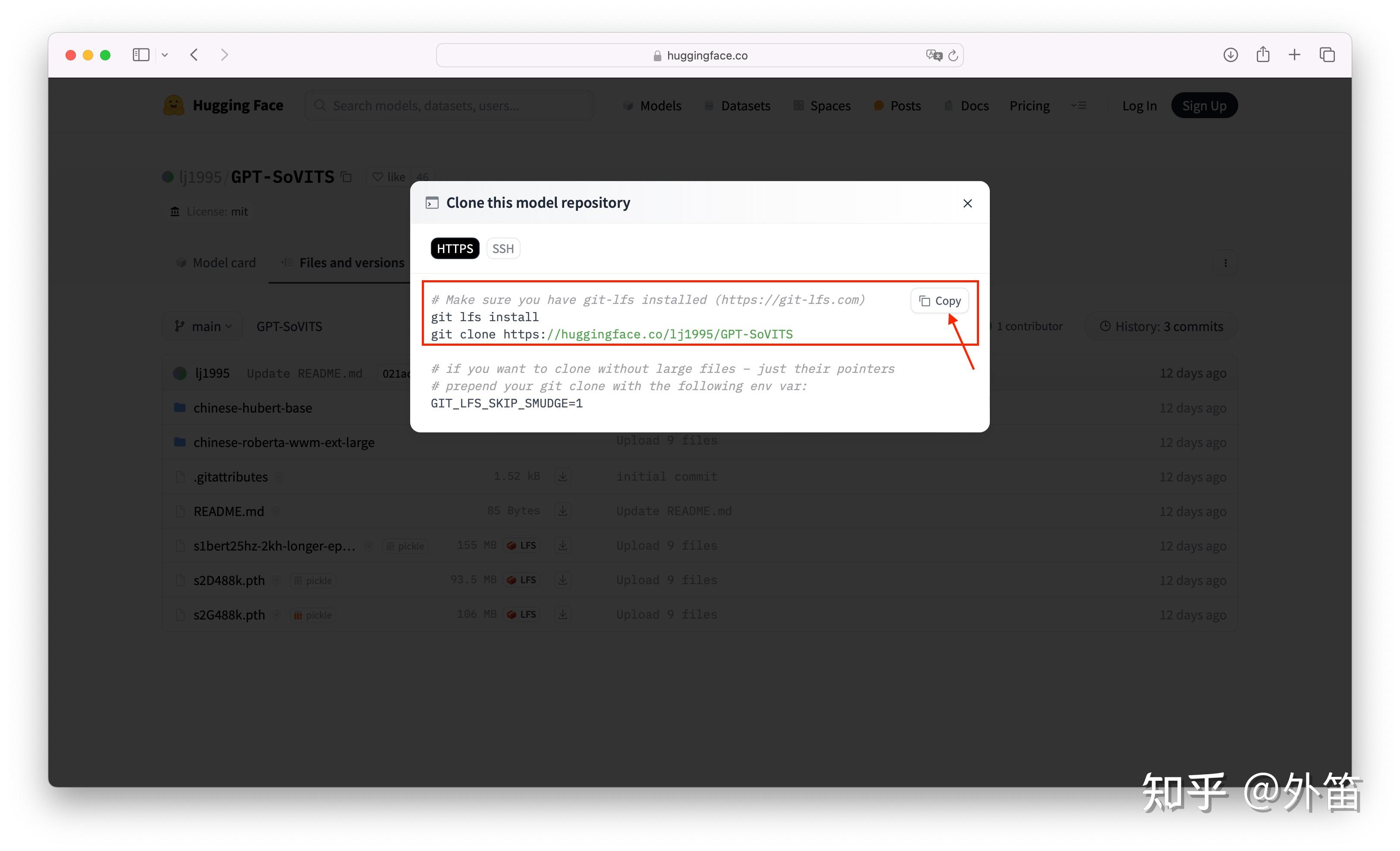Screen dimensions: 1400x851
Task: Toggle like on GPT-SoVITS repository
Action: coord(389,177)
